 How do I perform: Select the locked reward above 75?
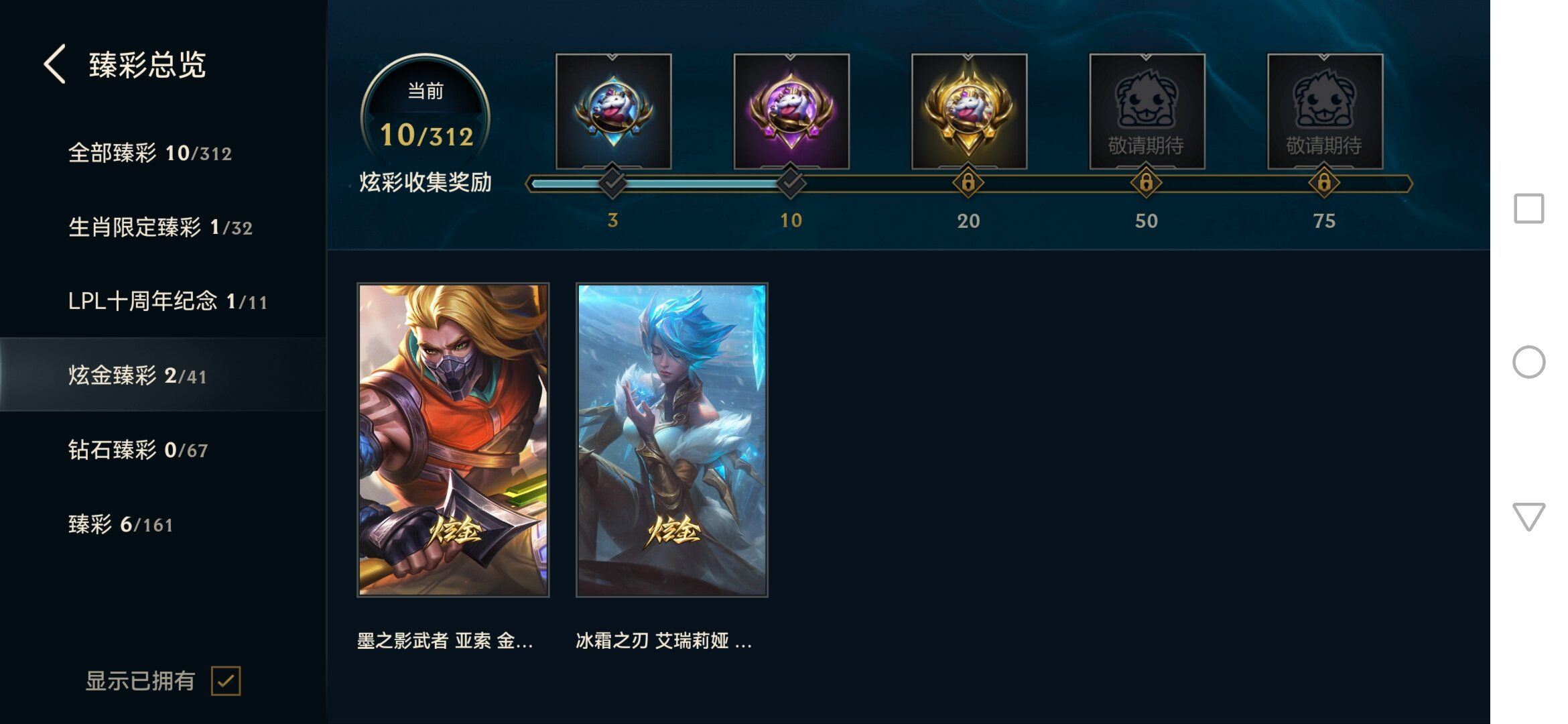click(x=1325, y=111)
